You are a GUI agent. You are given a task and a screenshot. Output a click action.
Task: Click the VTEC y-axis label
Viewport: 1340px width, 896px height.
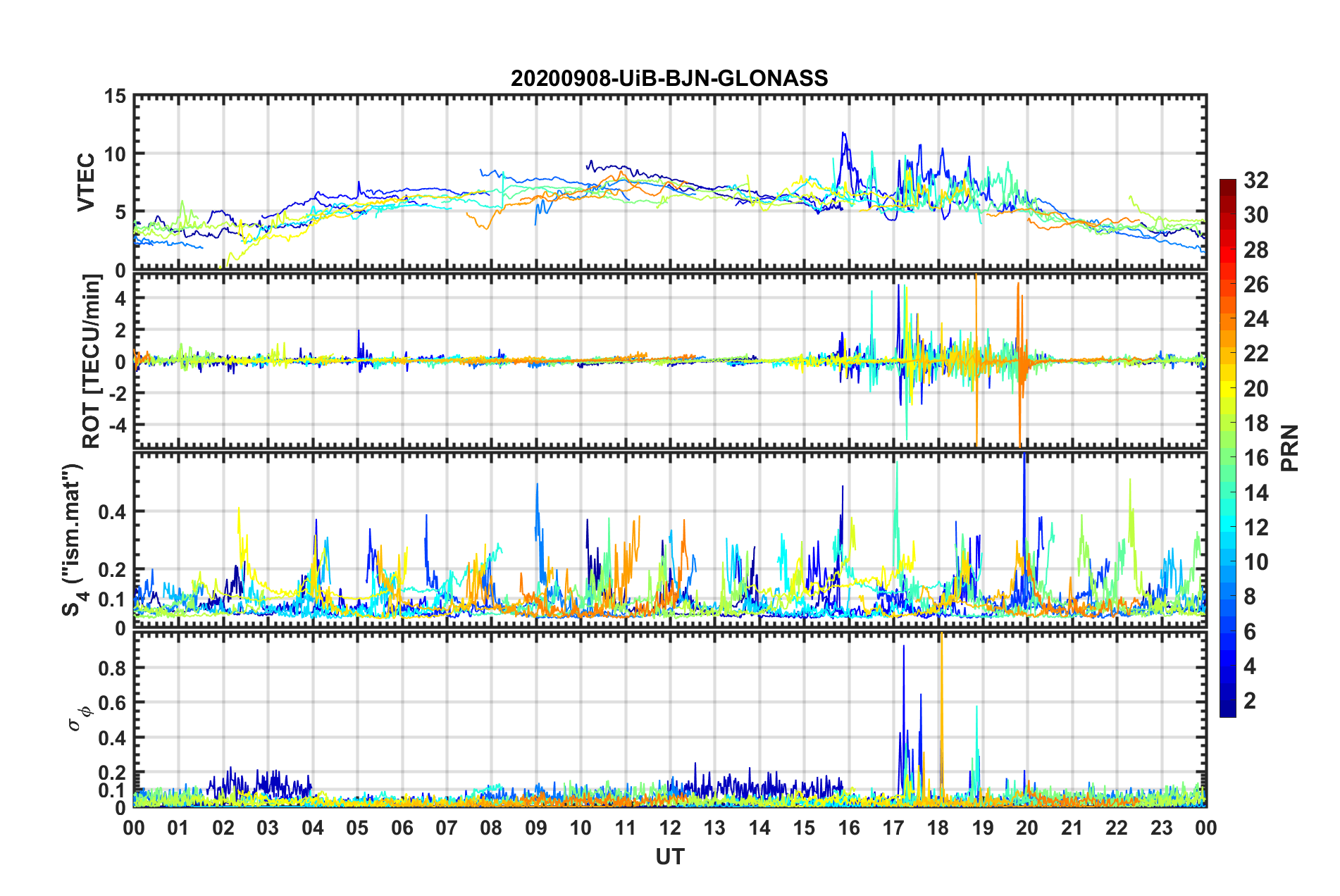(x=86, y=182)
